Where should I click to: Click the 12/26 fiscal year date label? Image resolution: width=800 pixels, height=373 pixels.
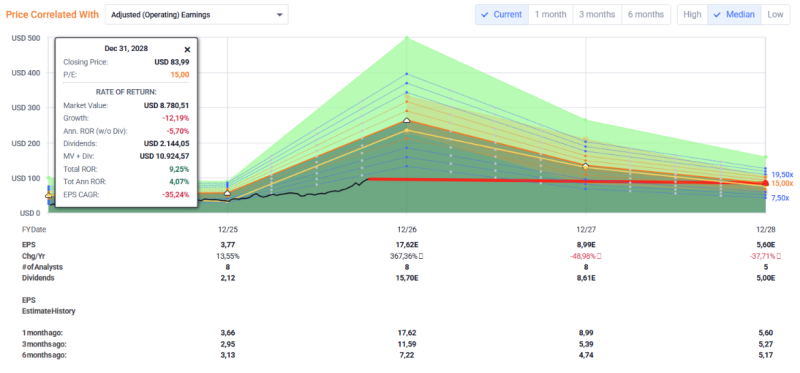tap(407, 230)
